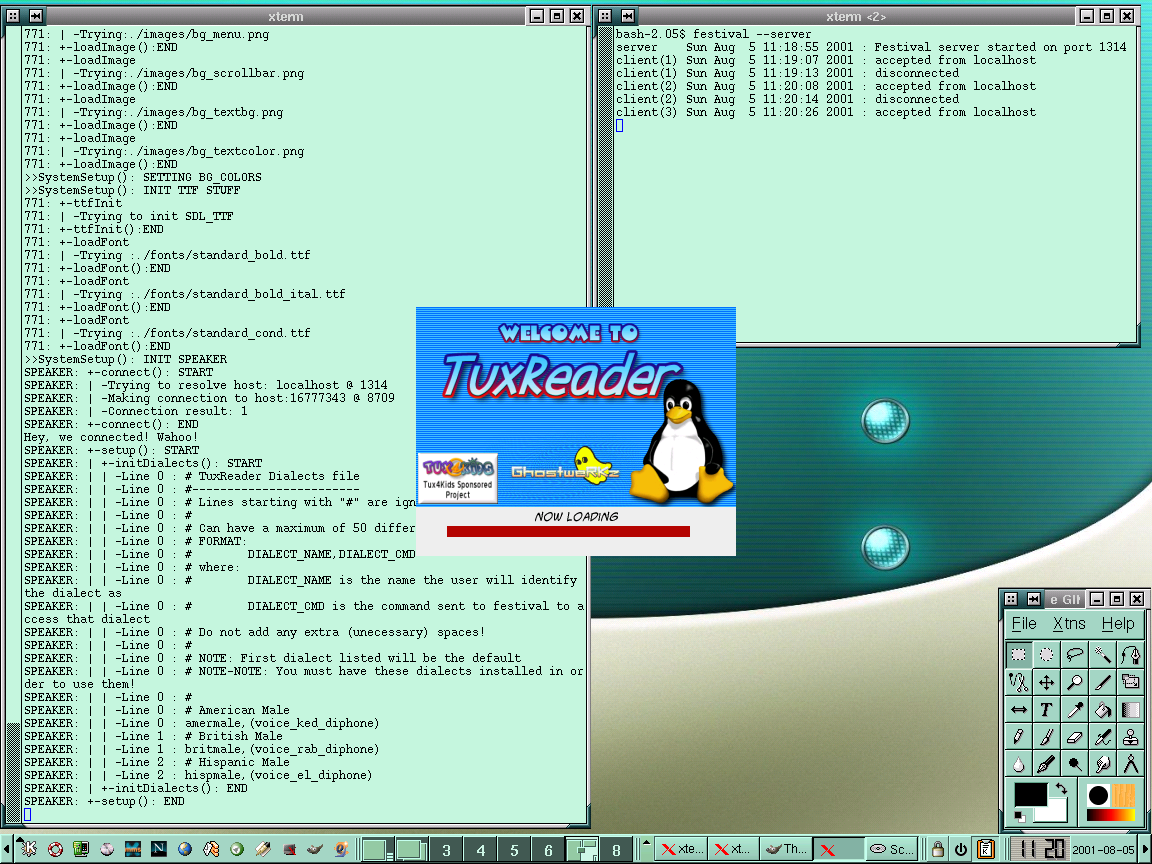The image size is (1152, 864).
Task: Select the Eraser tool
Action: pyautogui.click(x=1074, y=737)
